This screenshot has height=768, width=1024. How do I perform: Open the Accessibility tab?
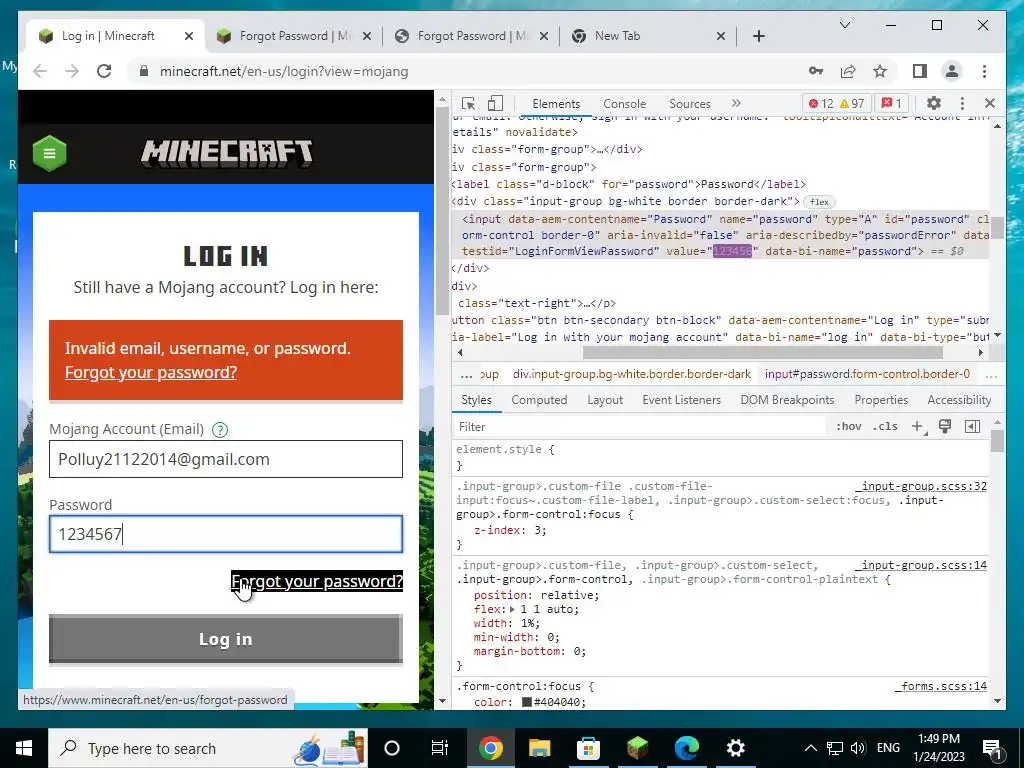tap(959, 400)
